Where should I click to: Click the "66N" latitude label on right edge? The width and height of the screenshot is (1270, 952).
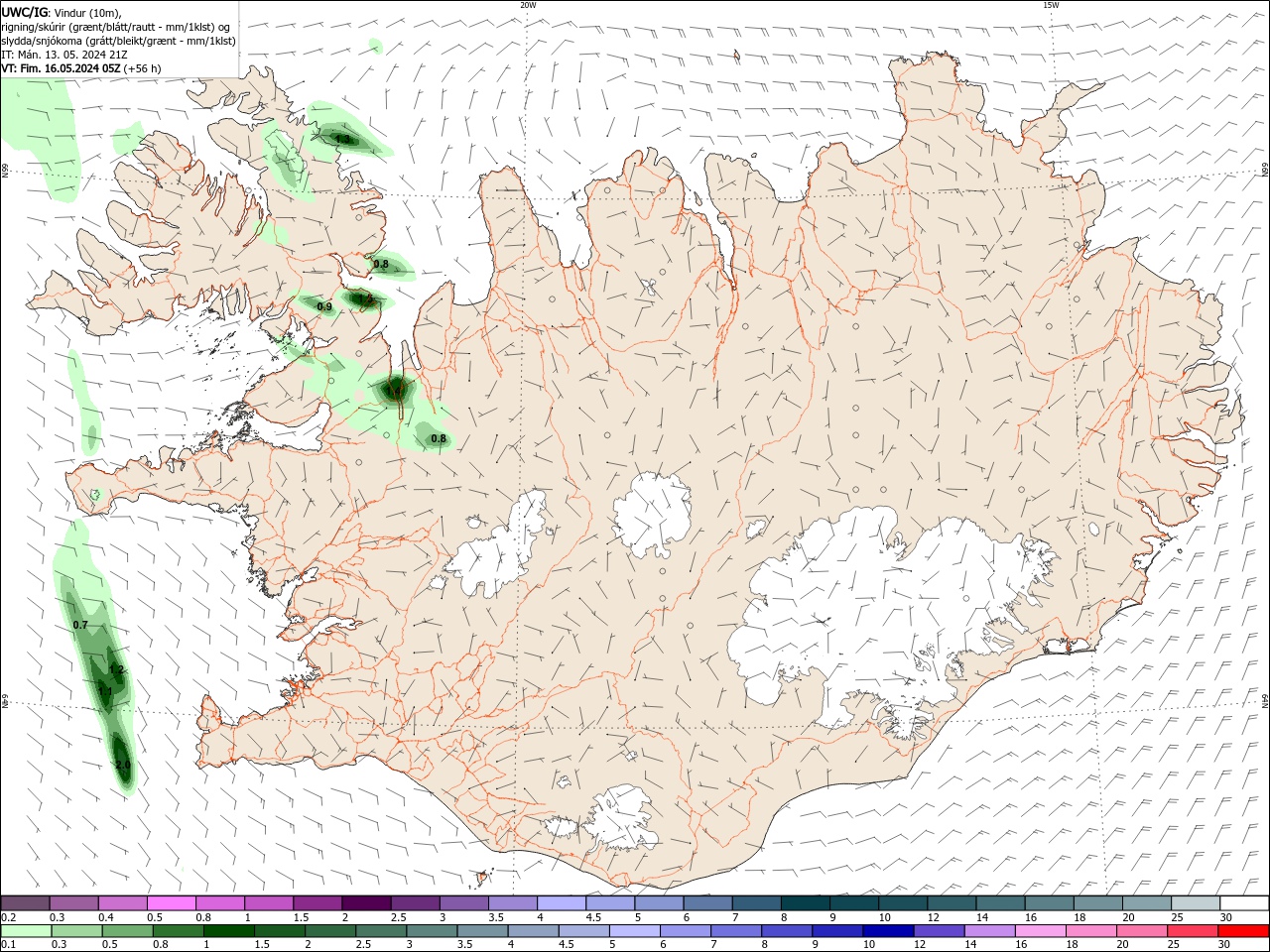[x=1265, y=171]
